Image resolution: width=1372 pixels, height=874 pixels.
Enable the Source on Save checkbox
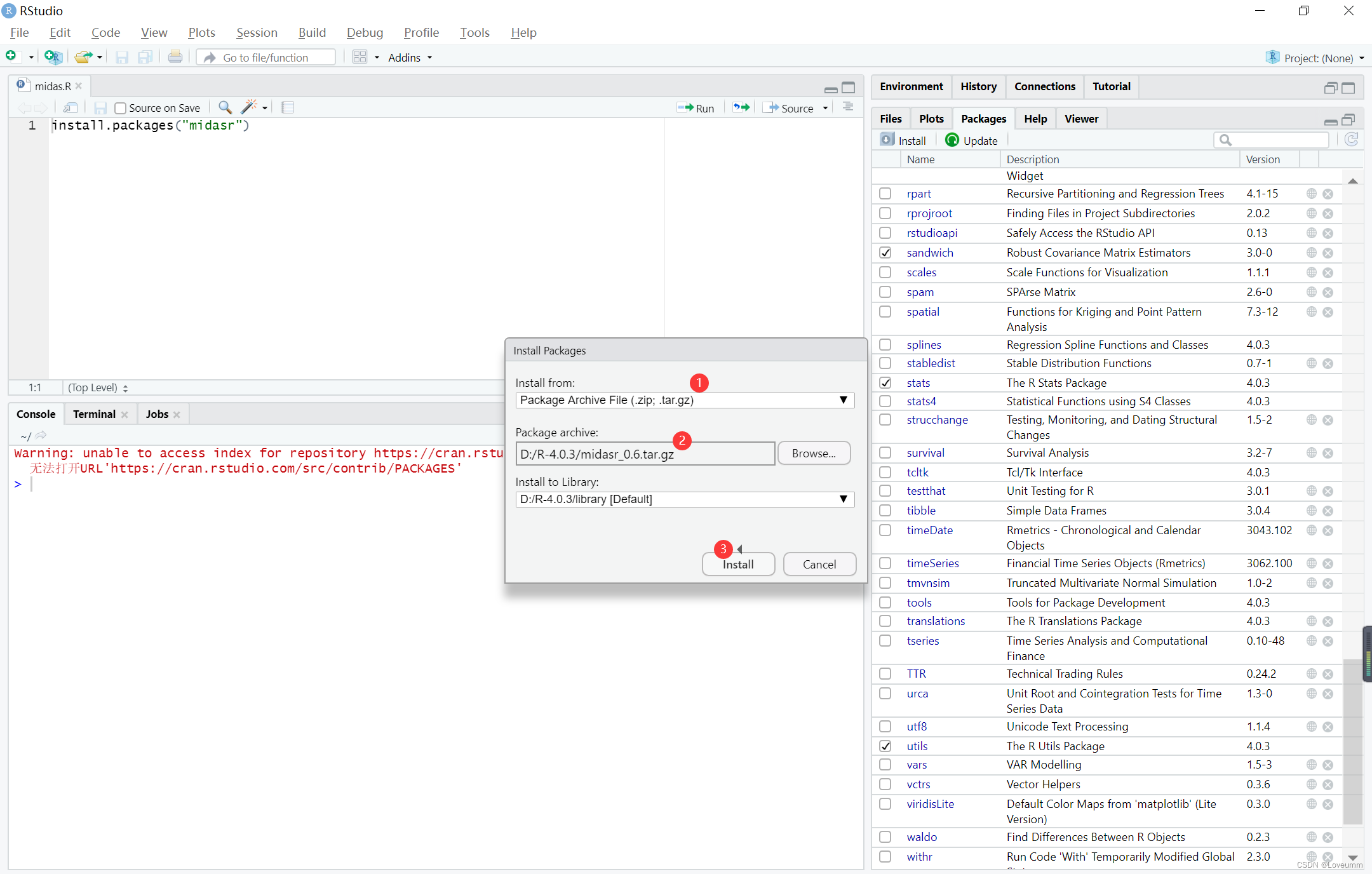click(x=120, y=108)
